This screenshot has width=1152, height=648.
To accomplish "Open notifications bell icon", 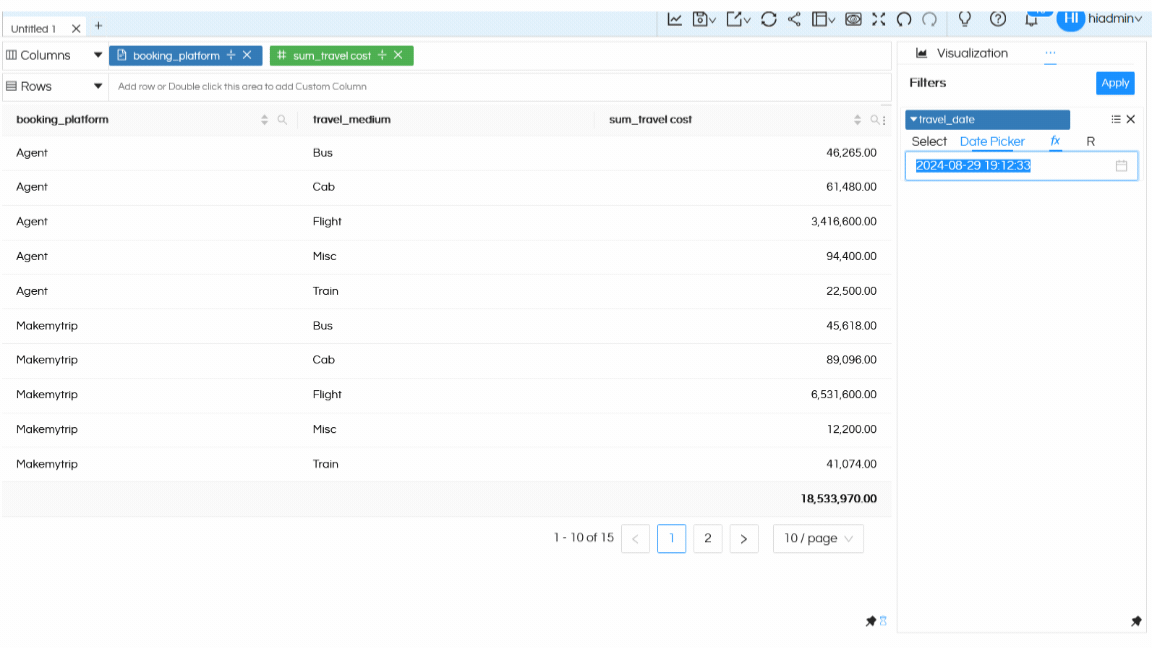I will (1032, 19).
